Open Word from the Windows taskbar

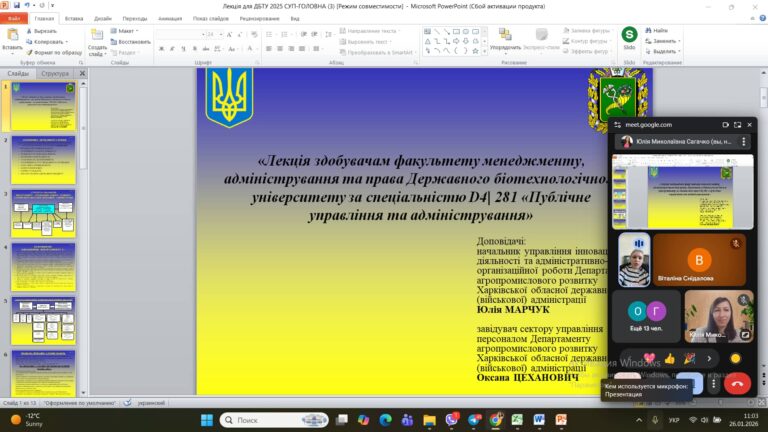tap(541, 419)
